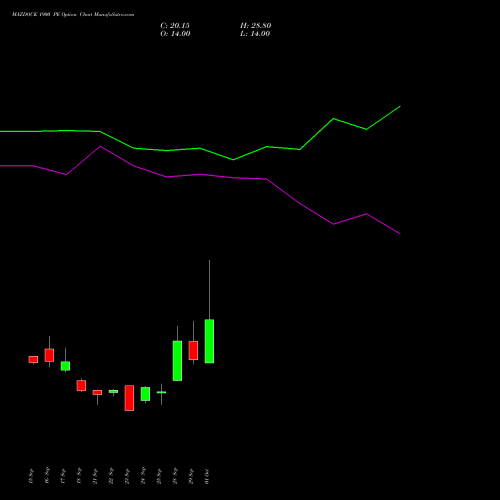Select the 21 Sep red candle

(97, 392)
